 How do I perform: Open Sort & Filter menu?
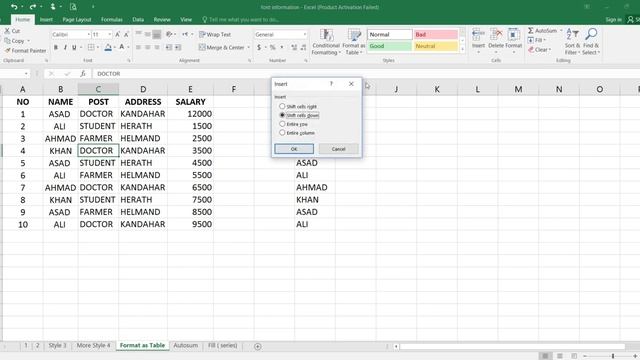[x=572, y=42]
